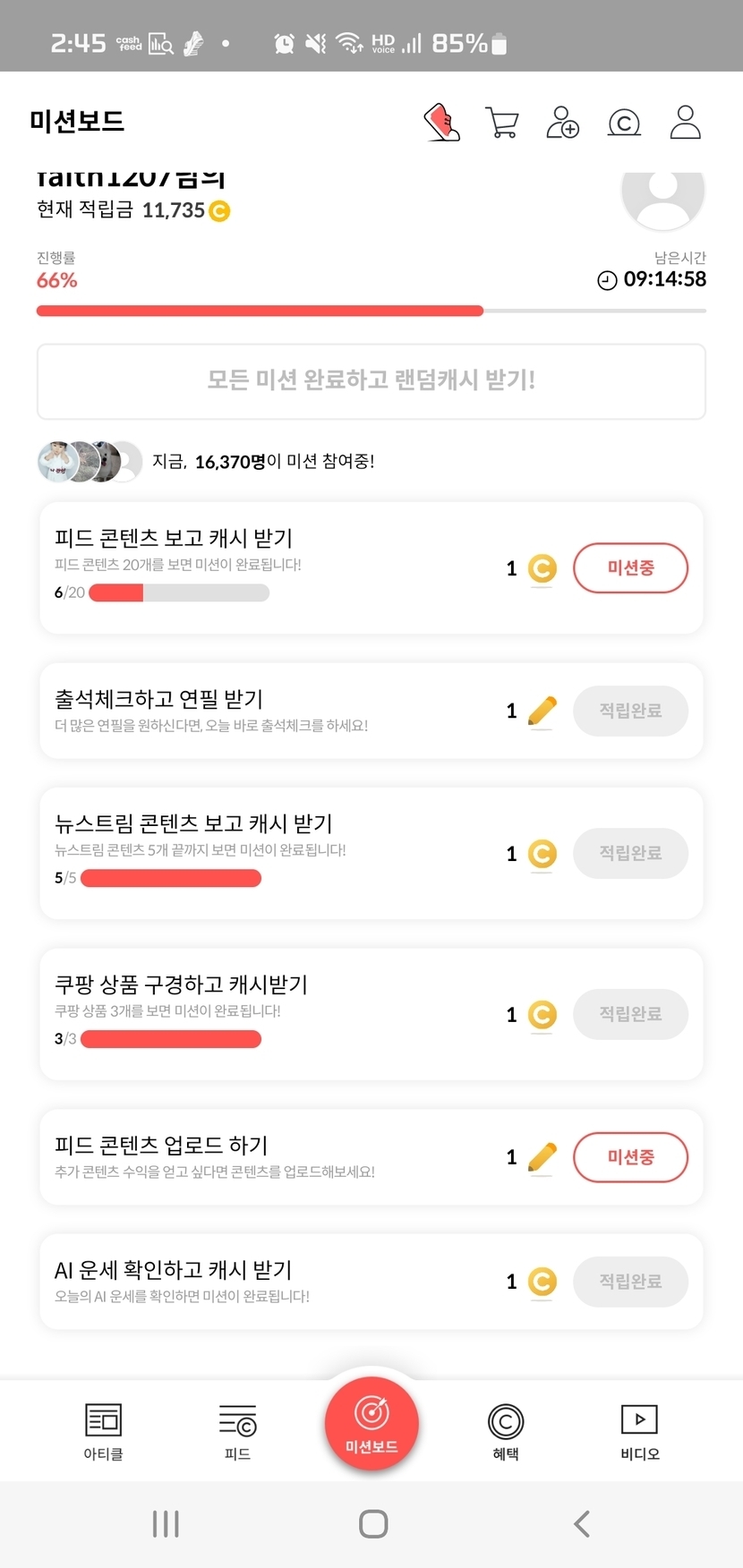Tap 미션중 button for 피드 콘텐츠 업로드 하기
The height and width of the screenshot is (1568, 743).
(630, 1156)
